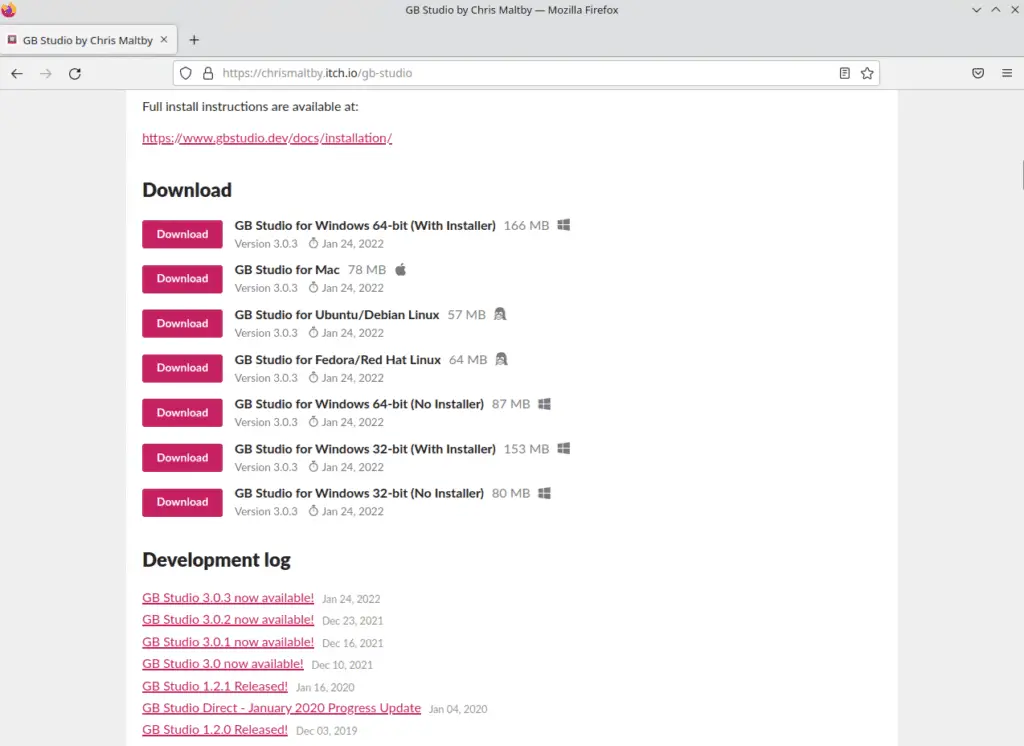
Task: Download Windows 64-bit No Installer version
Action: tap(182, 413)
